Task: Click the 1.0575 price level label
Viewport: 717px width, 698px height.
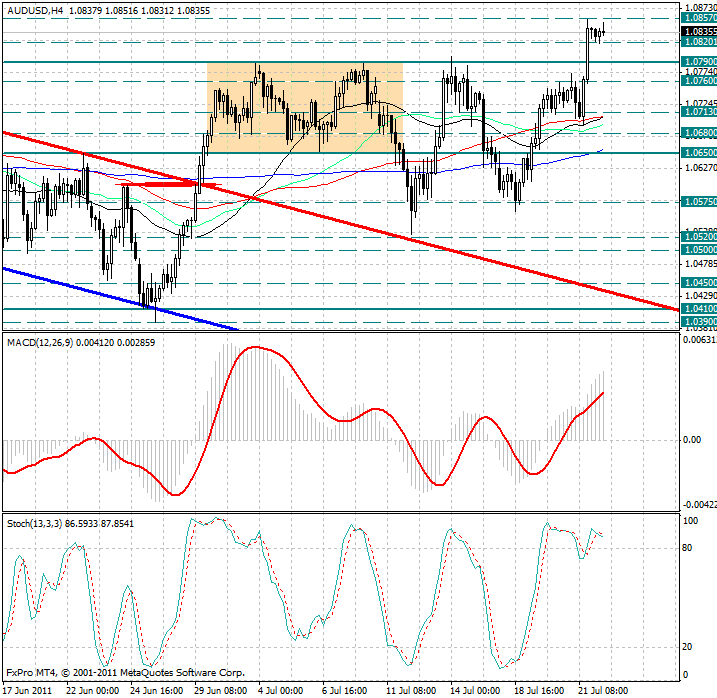Action: click(698, 201)
